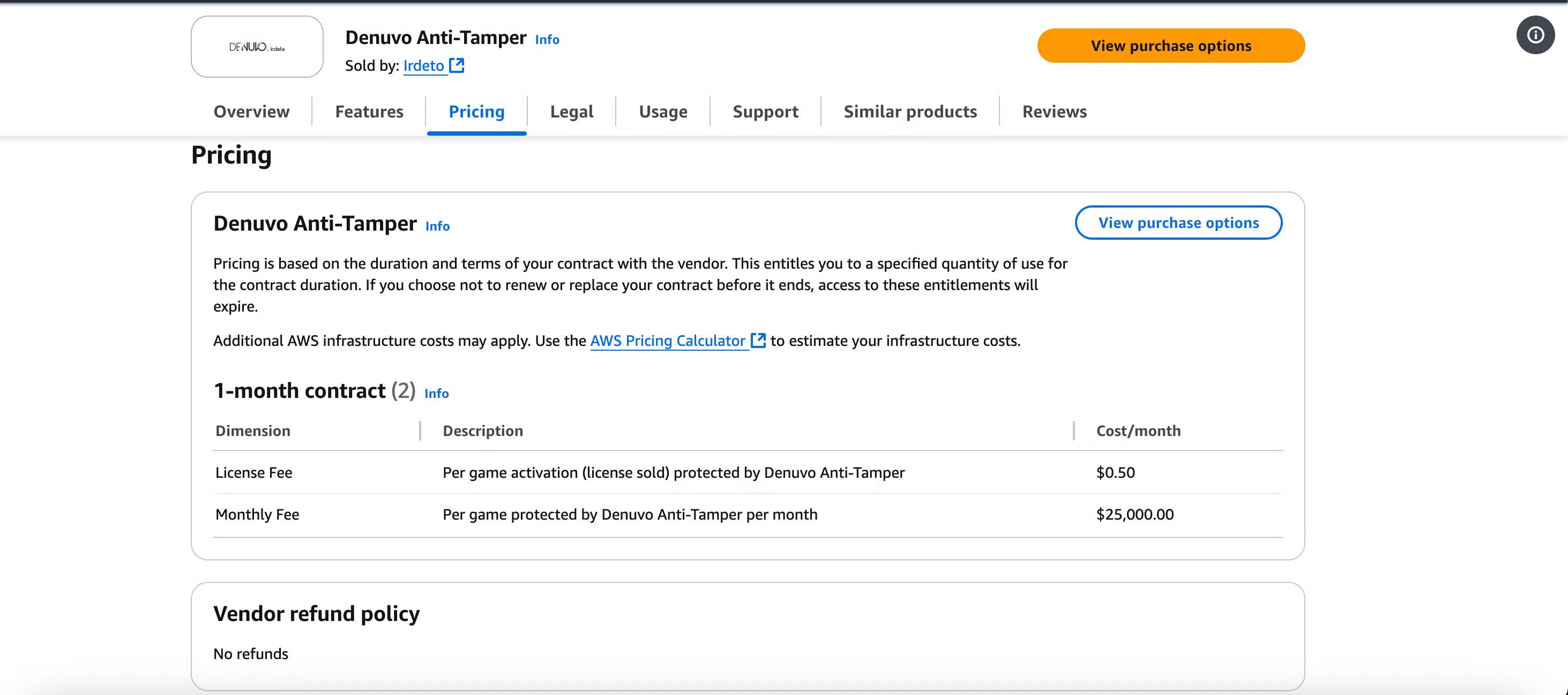
Task: Click external link icon after AWS Pricing Calculator
Action: [x=758, y=341]
